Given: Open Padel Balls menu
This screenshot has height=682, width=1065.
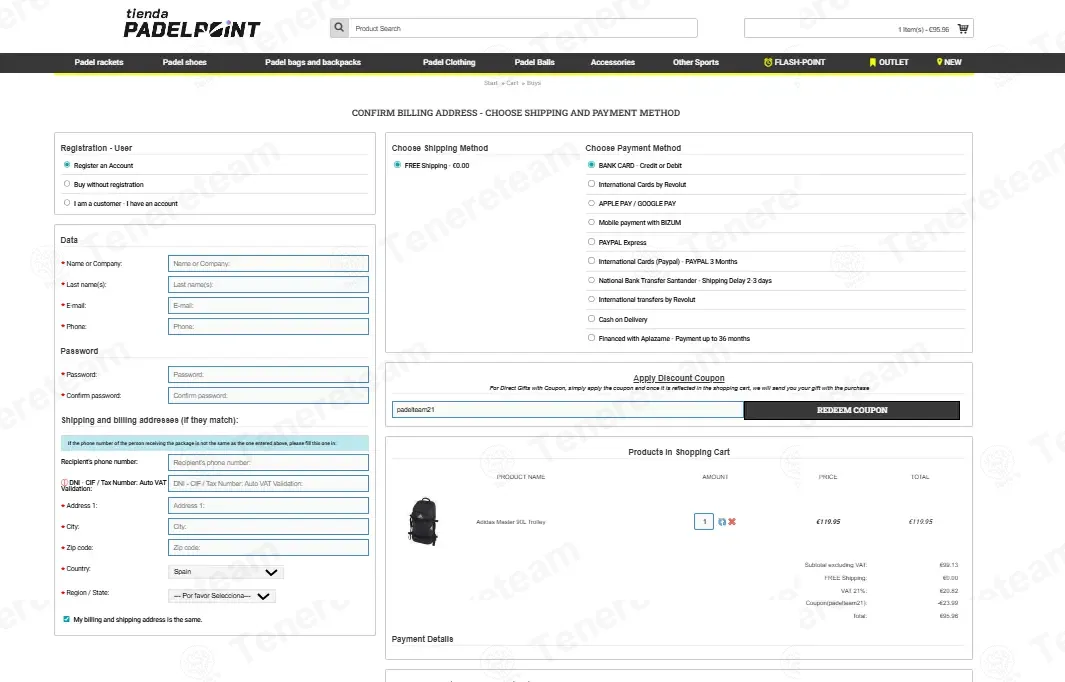Looking at the screenshot, I should [x=535, y=62].
